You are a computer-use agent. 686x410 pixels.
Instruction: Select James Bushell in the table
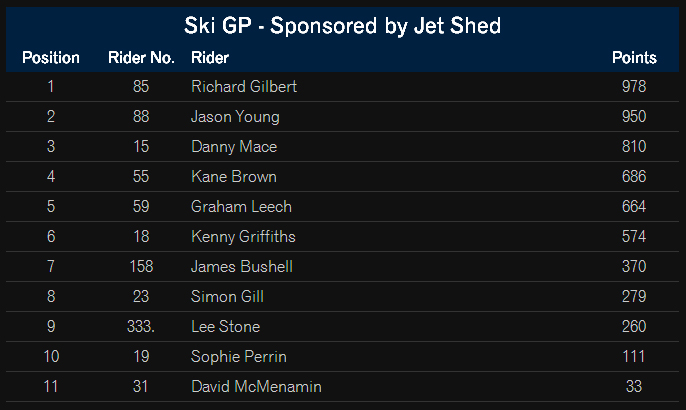pyautogui.click(x=242, y=266)
